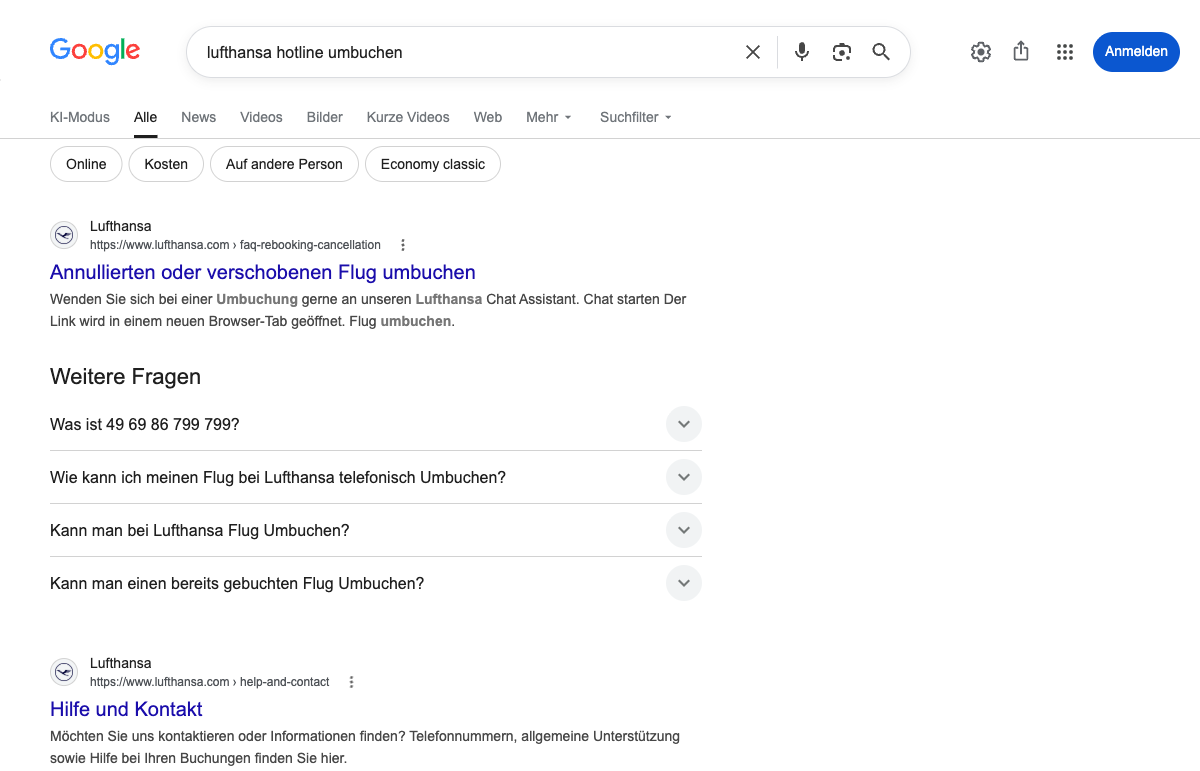
Task: Switch to the KI-Modus tab
Action: tap(80, 117)
